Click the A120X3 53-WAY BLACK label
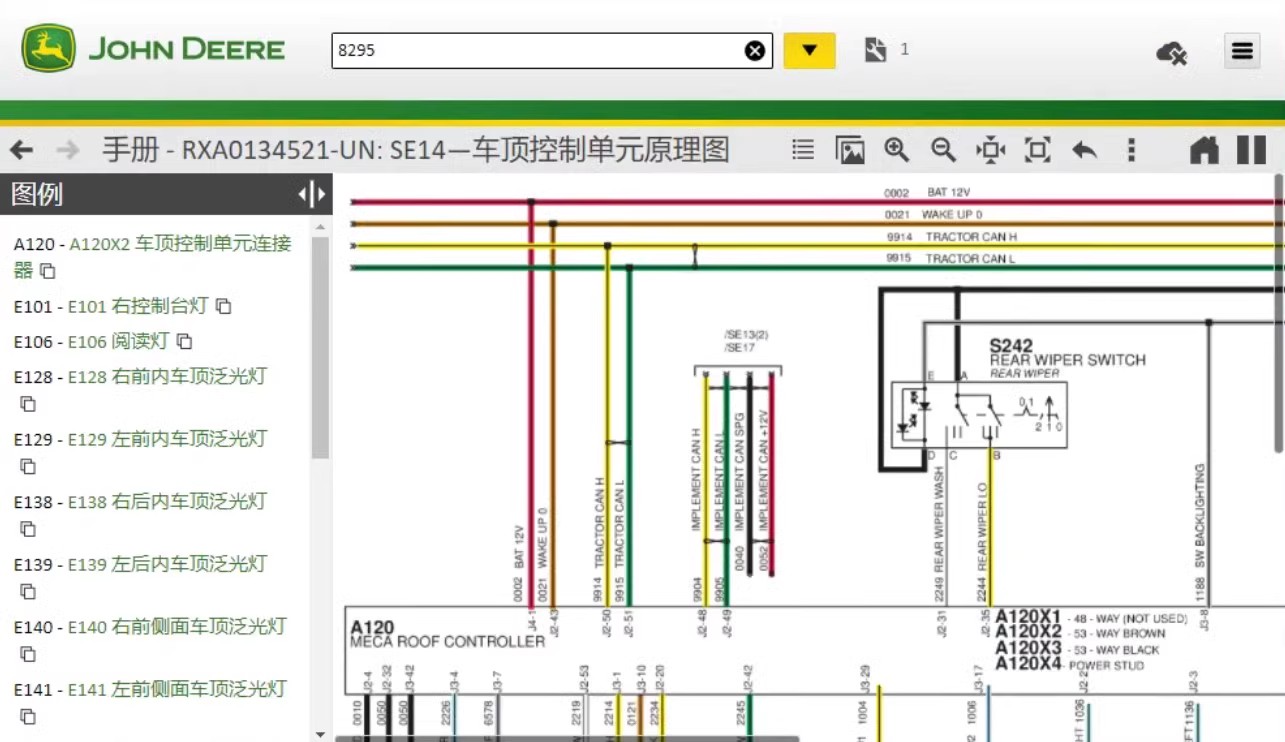The image size is (1285, 742). 1077,649
